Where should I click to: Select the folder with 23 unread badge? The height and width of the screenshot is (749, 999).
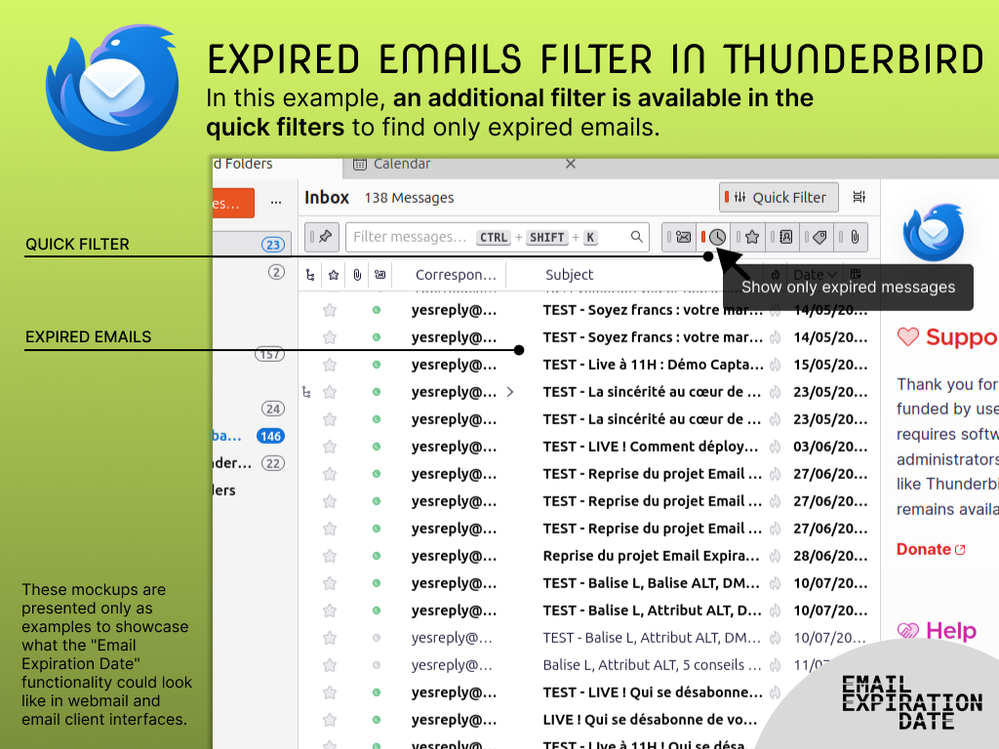pyautogui.click(x=250, y=244)
